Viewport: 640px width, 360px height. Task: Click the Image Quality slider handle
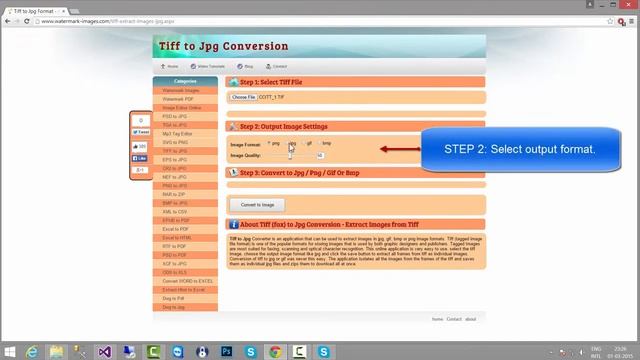[290, 156]
